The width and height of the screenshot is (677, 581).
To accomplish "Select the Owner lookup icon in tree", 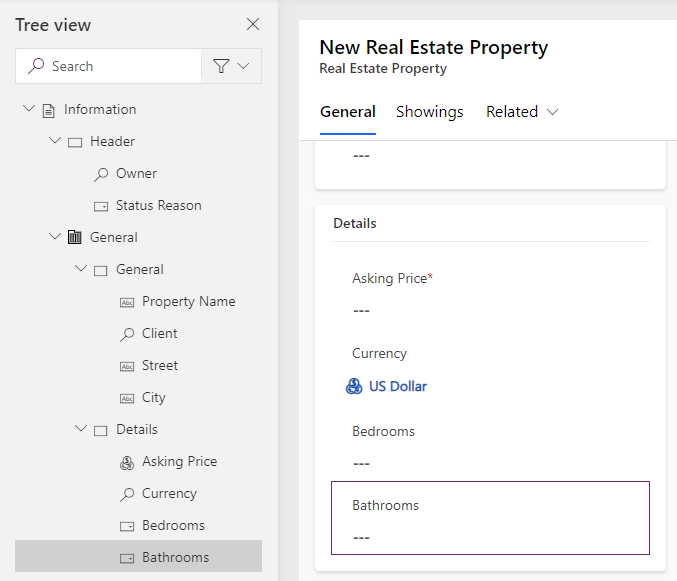I will (x=101, y=173).
